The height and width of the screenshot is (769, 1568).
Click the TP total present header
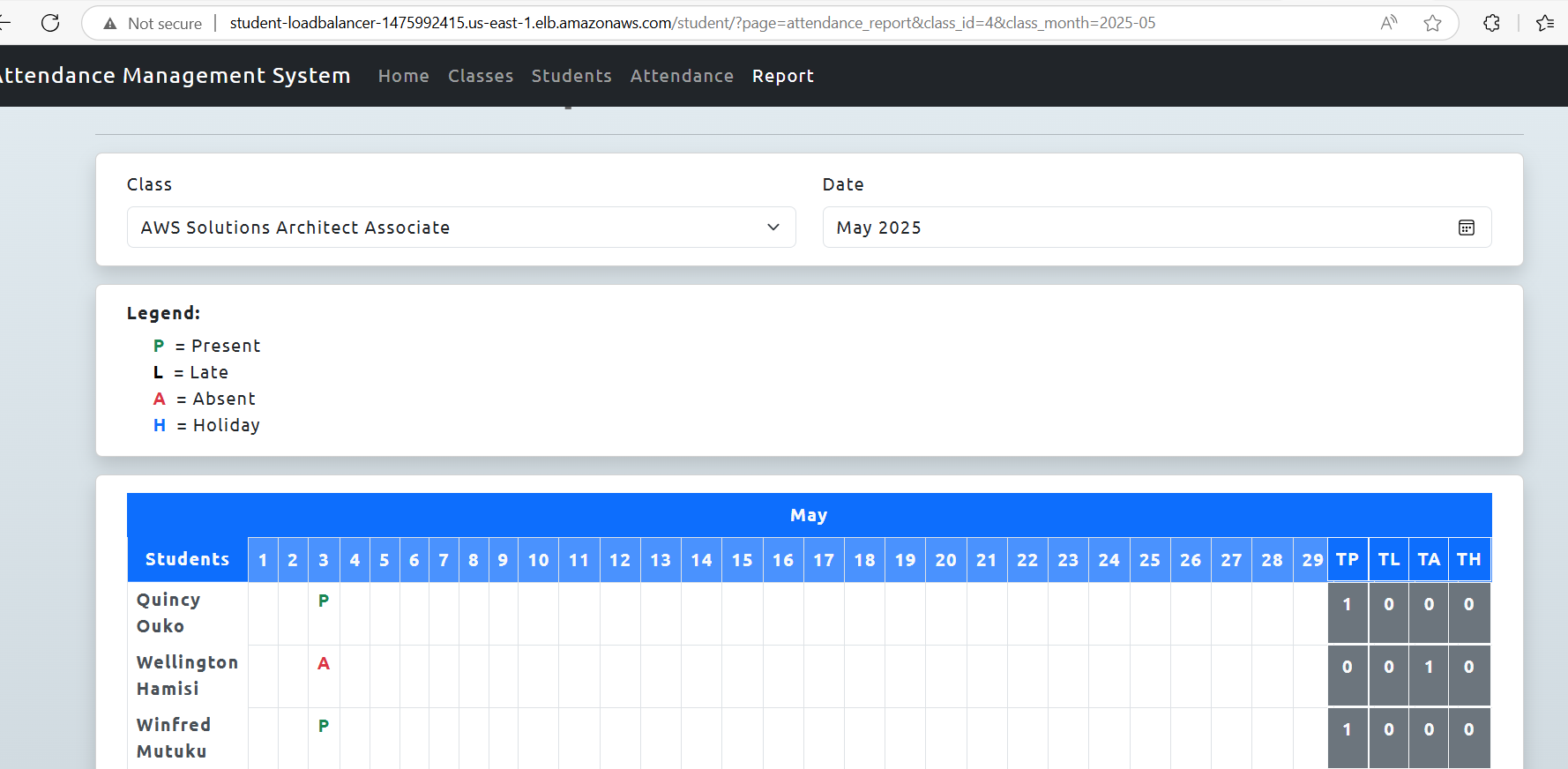pyautogui.click(x=1348, y=559)
